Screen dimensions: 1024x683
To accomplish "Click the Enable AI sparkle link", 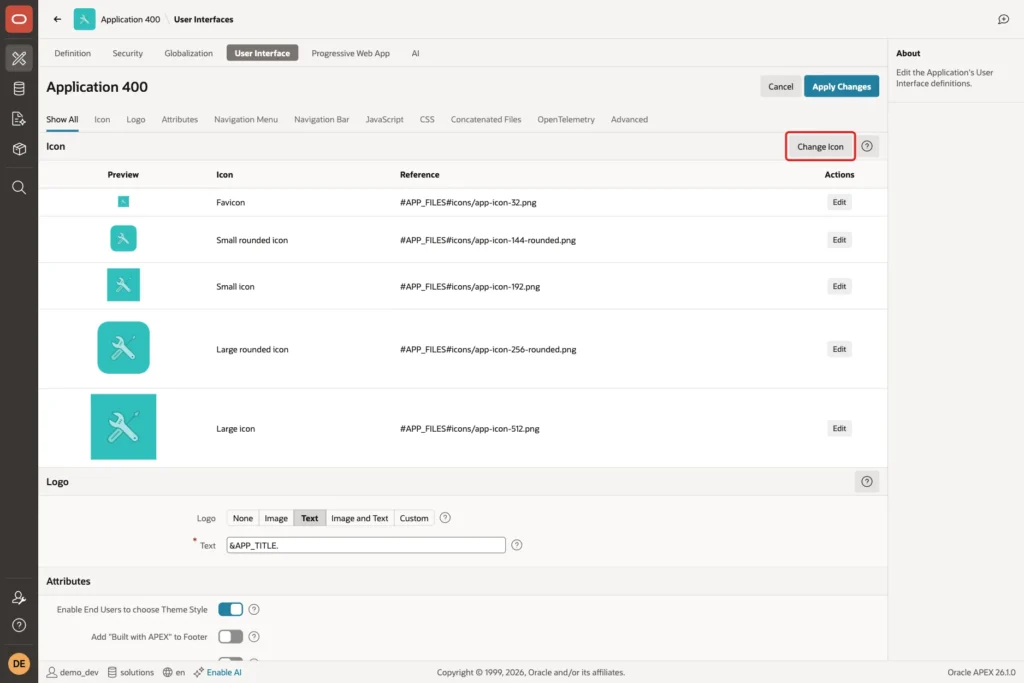I will tap(217, 672).
